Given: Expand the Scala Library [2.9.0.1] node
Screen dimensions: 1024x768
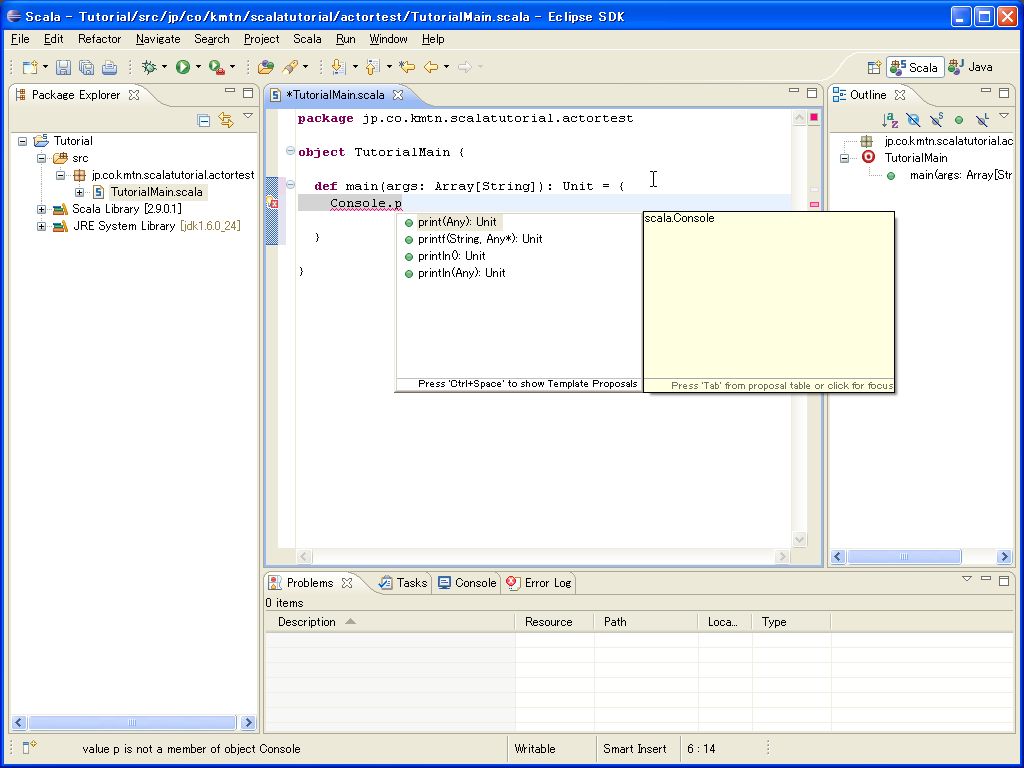Looking at the screenshot, I should pos(41,209).
